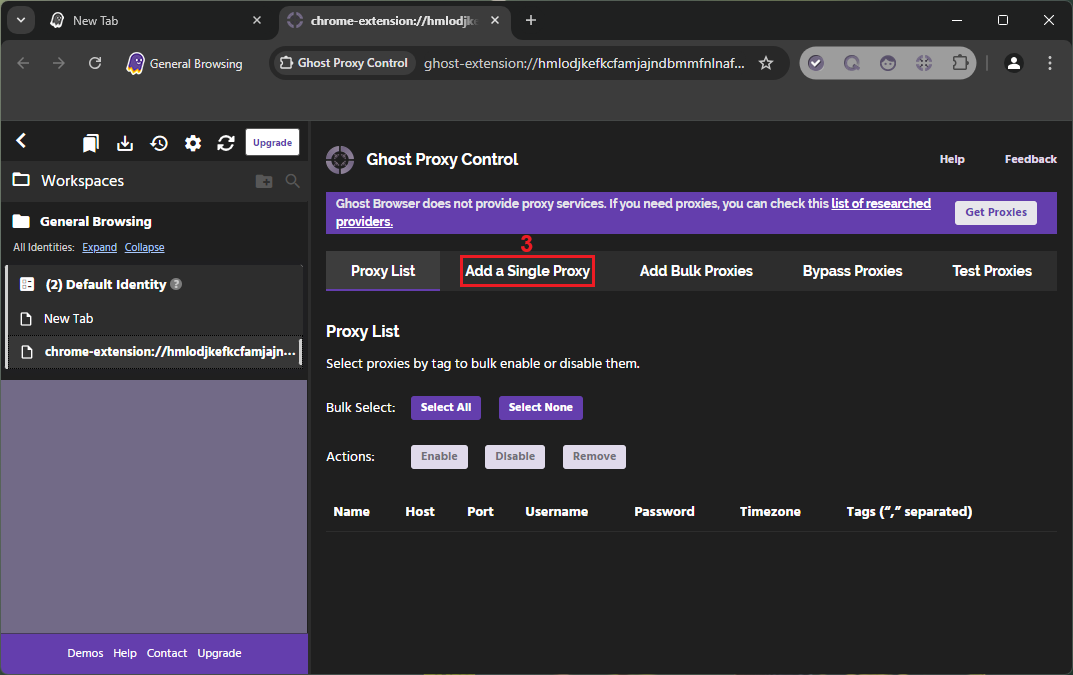Click the checkmark extension icon in toolbar
The image size is (1073, 675).
pos(816,63)
